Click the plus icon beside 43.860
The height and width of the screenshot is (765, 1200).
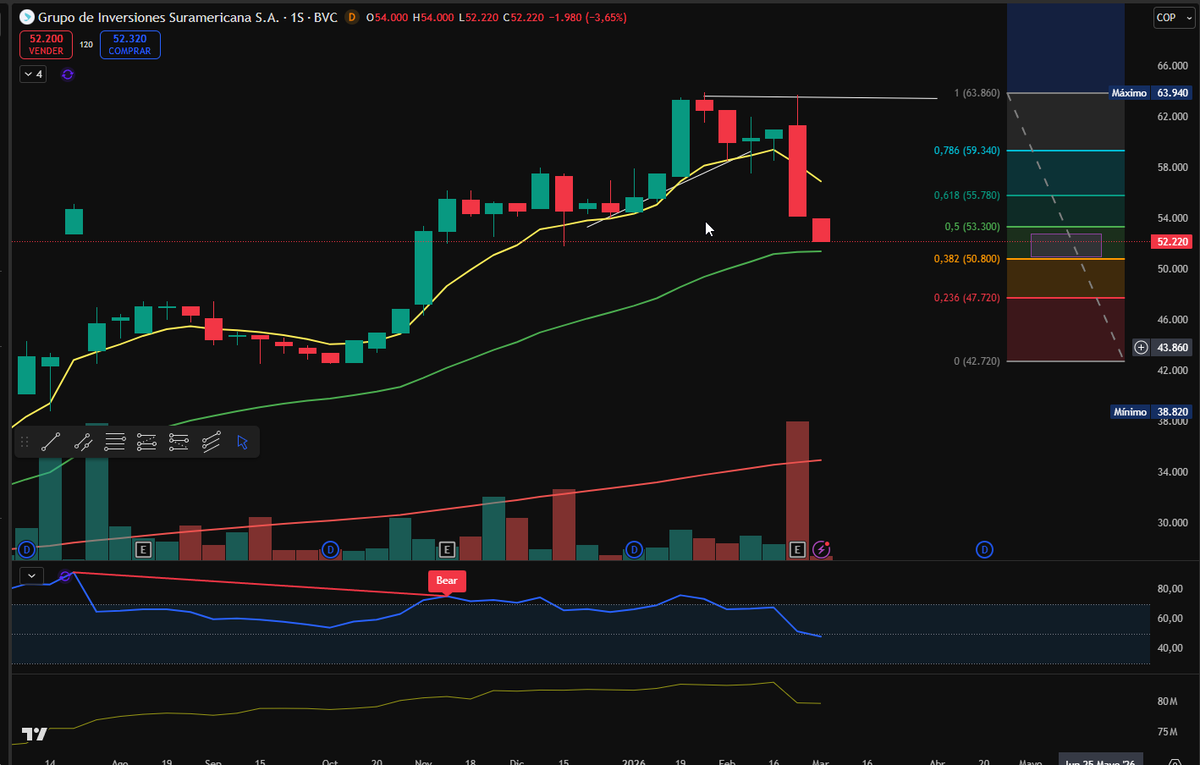point(1141,347)
